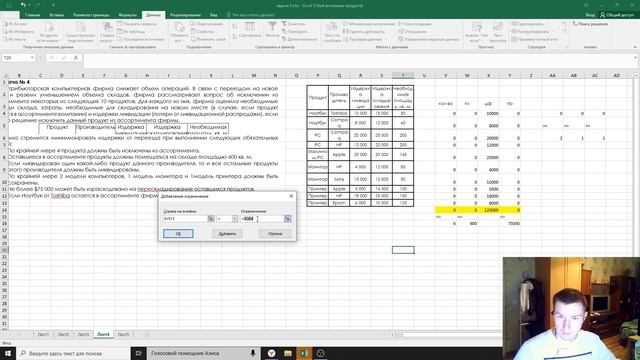
Task: Click the Мгновенное заполнение flash fill item
Action: click(x=369, y=24)
